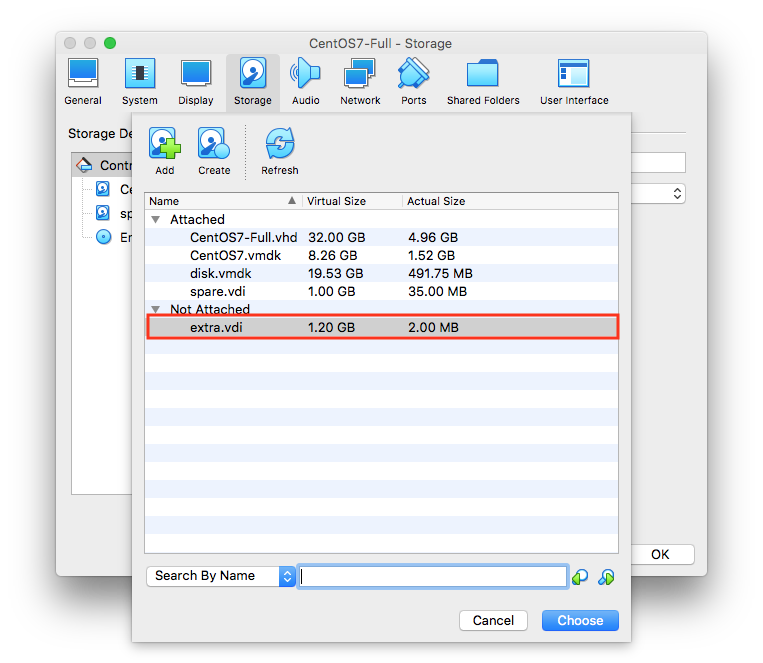Open the Network settings tab
This screenshot has width=763, height=663.
pyautogui.click(x=360, y=82)
